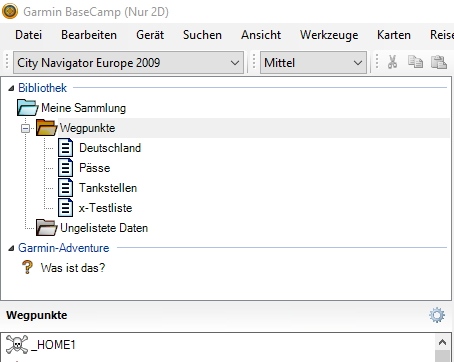
Task: Select the Deutschland list
Action: pyautogui.click(x=110, y=148)
